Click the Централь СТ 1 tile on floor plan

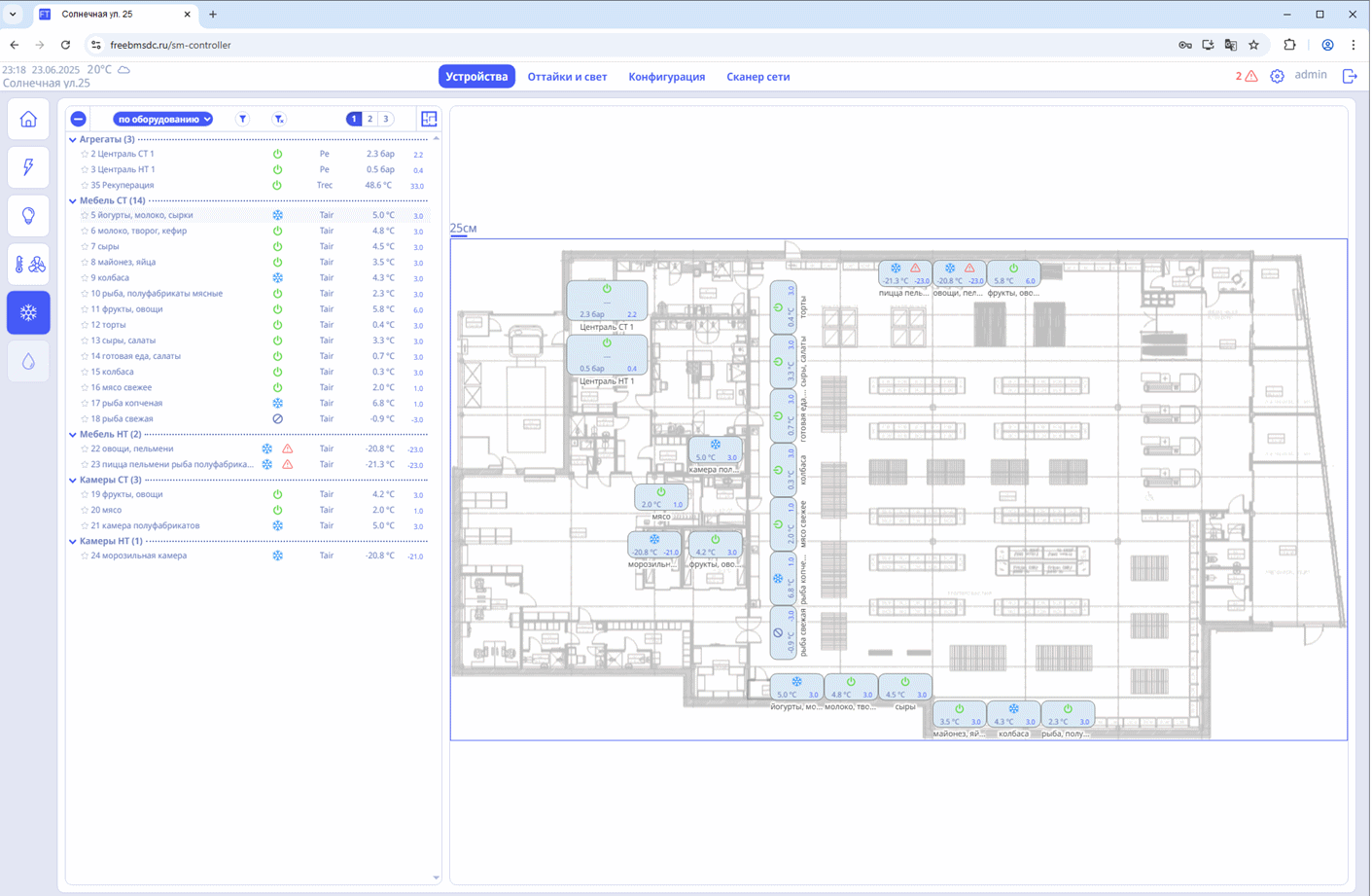(x=607, y=302)
